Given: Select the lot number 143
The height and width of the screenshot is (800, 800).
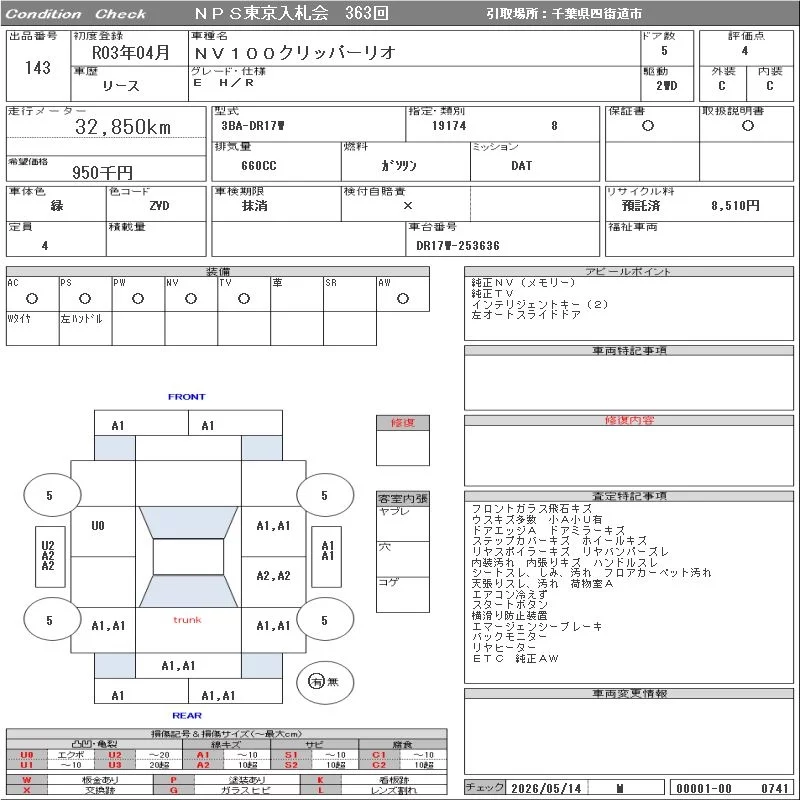Looking at the screenshot, I should pos(38,67).
